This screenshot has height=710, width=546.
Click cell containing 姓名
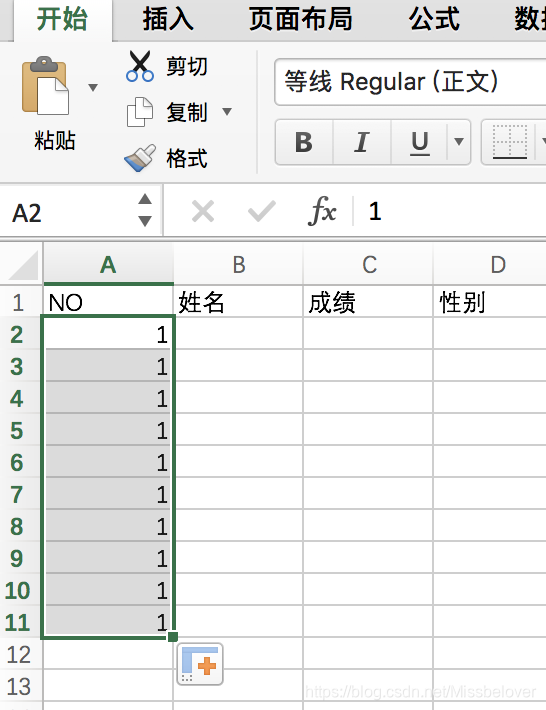[239, 302]
